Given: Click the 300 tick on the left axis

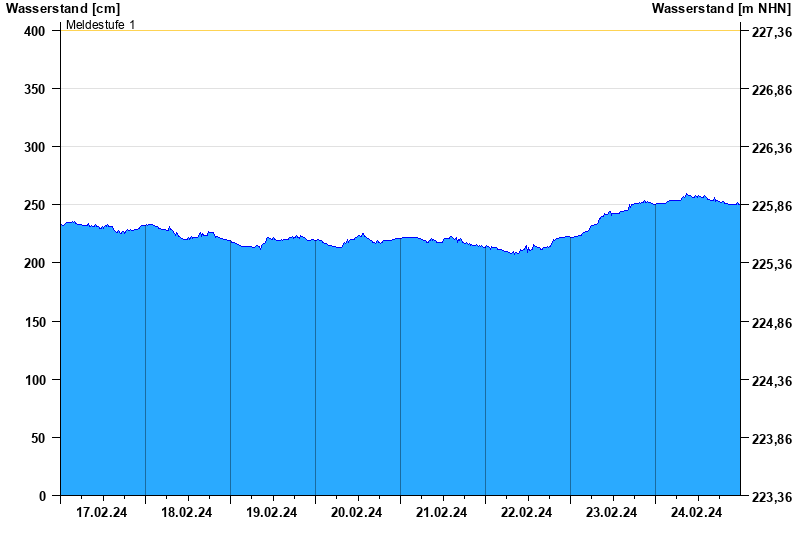Looking at the screenshot, I should [x=35, y=147].
